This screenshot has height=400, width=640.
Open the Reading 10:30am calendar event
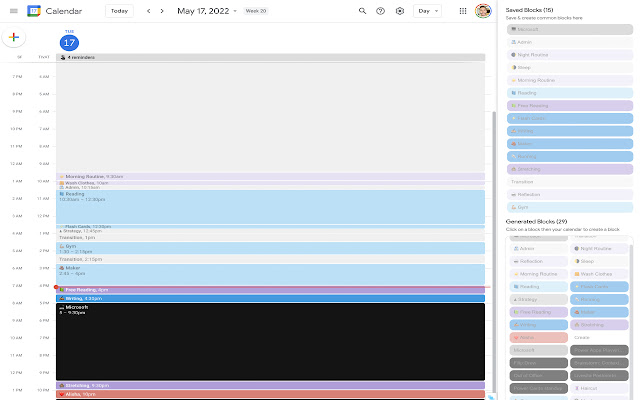pyautogui.click(x=270, y=207)
